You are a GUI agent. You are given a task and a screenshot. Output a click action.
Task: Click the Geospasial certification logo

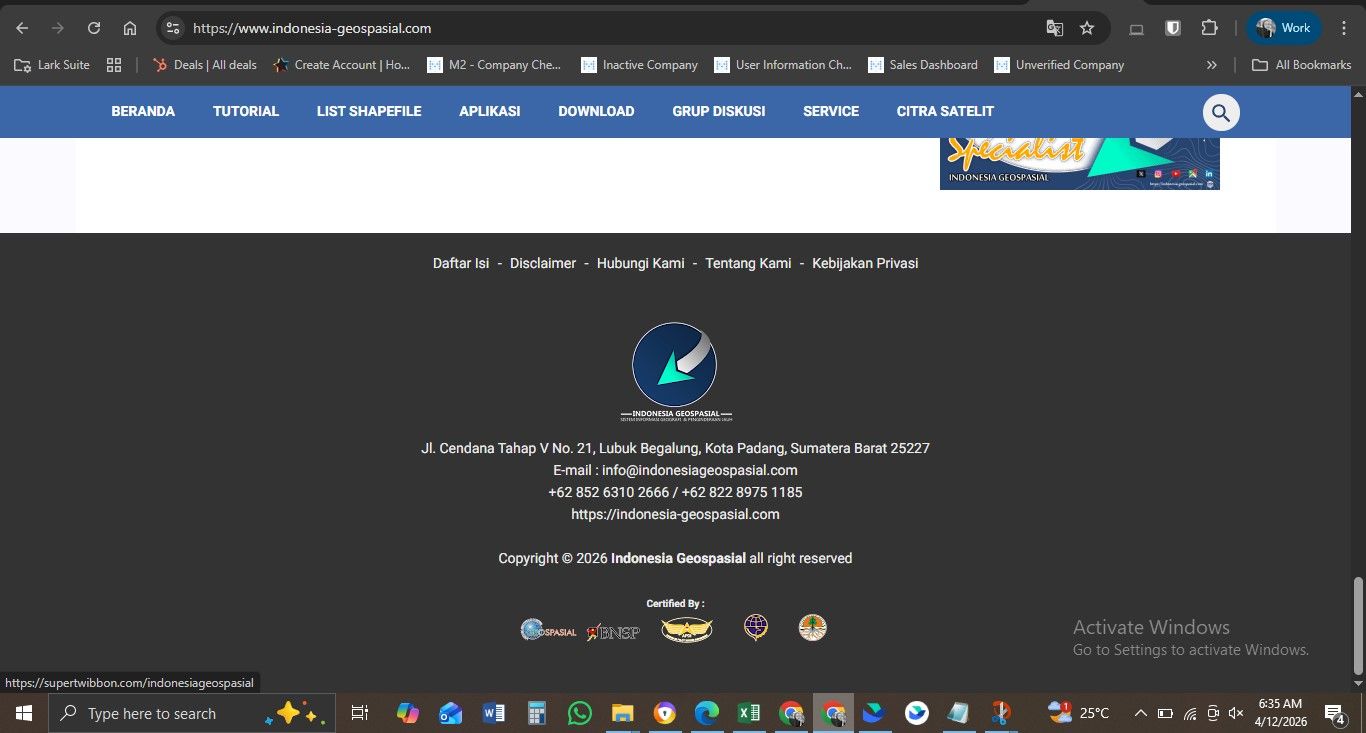pos(548,630)
